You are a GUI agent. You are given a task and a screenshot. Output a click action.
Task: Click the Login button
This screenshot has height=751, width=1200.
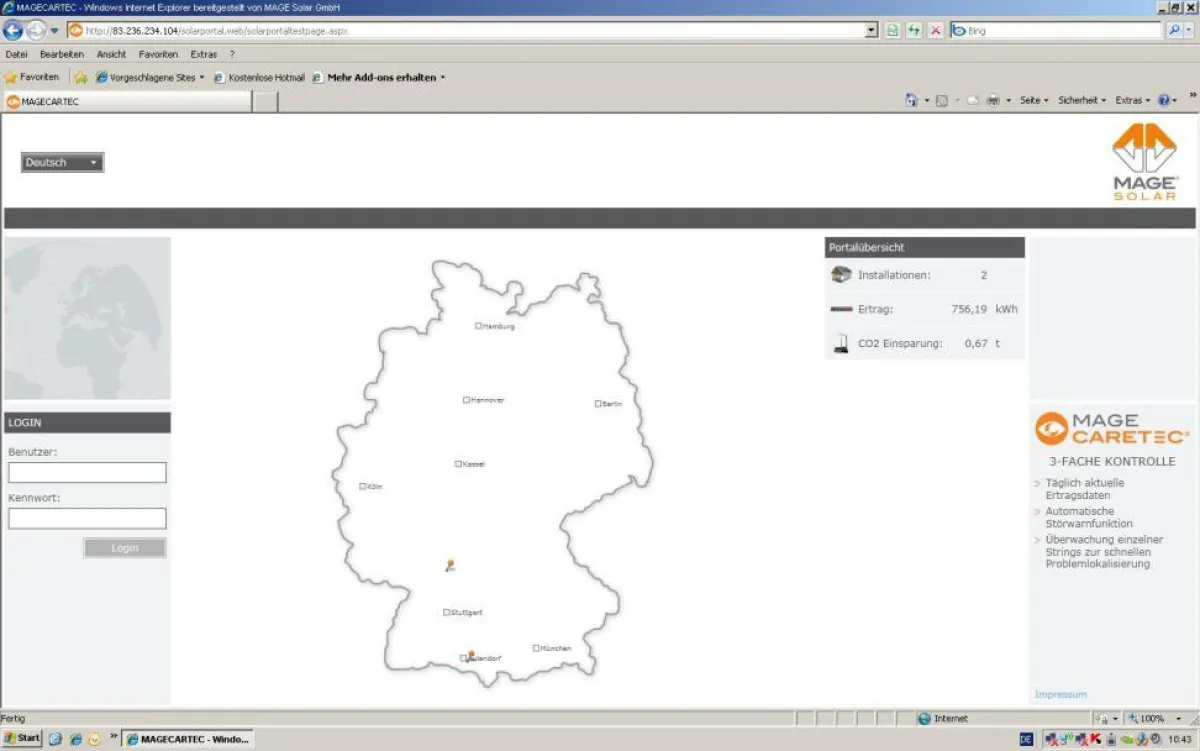coord(125,548)
